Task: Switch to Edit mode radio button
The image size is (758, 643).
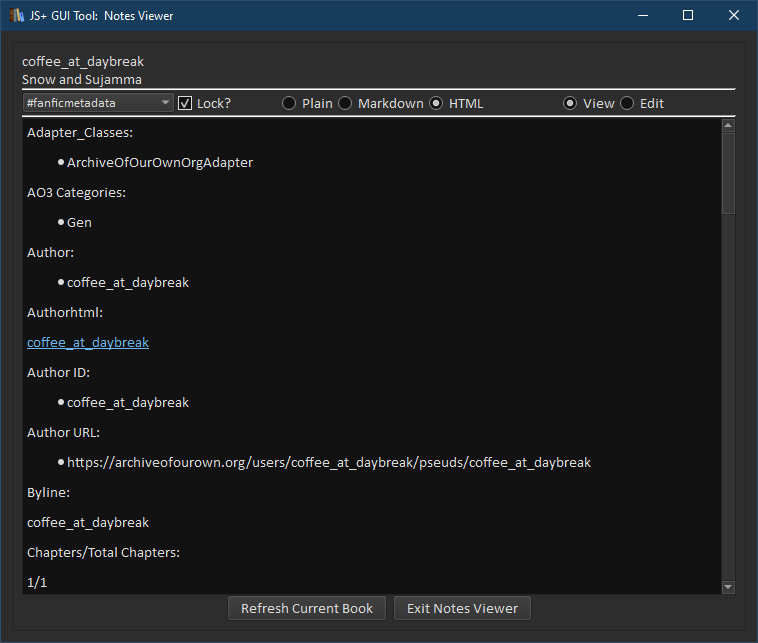Action: 627,103
